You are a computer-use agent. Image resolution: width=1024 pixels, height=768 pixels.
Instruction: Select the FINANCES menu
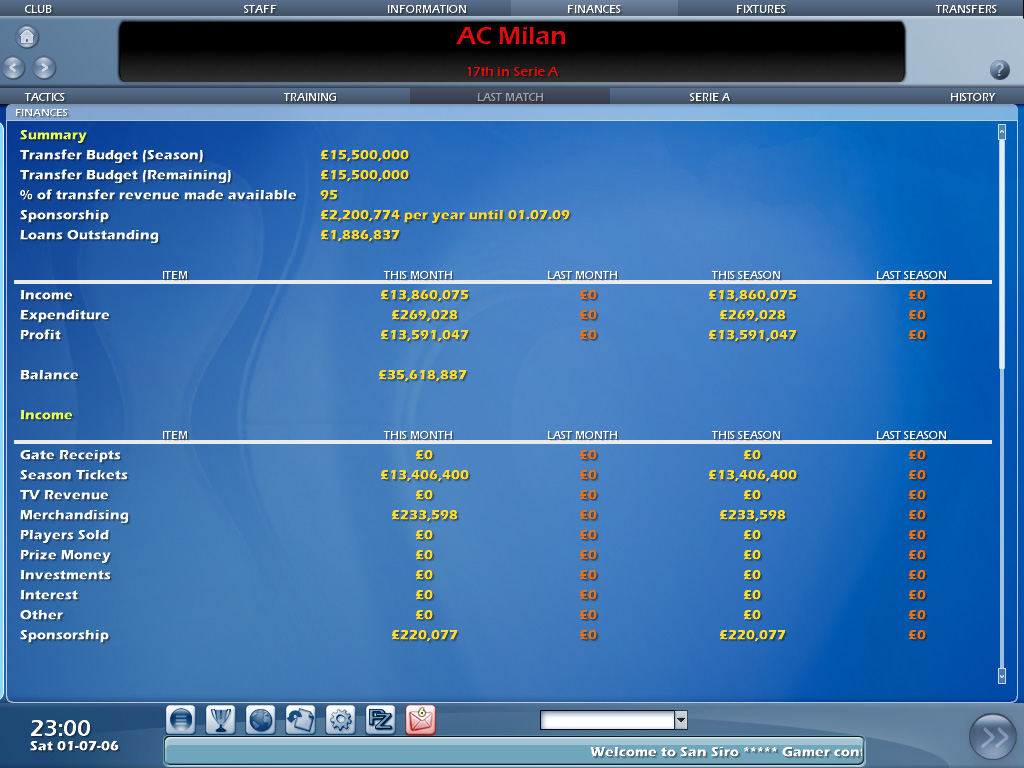[594, 8]
